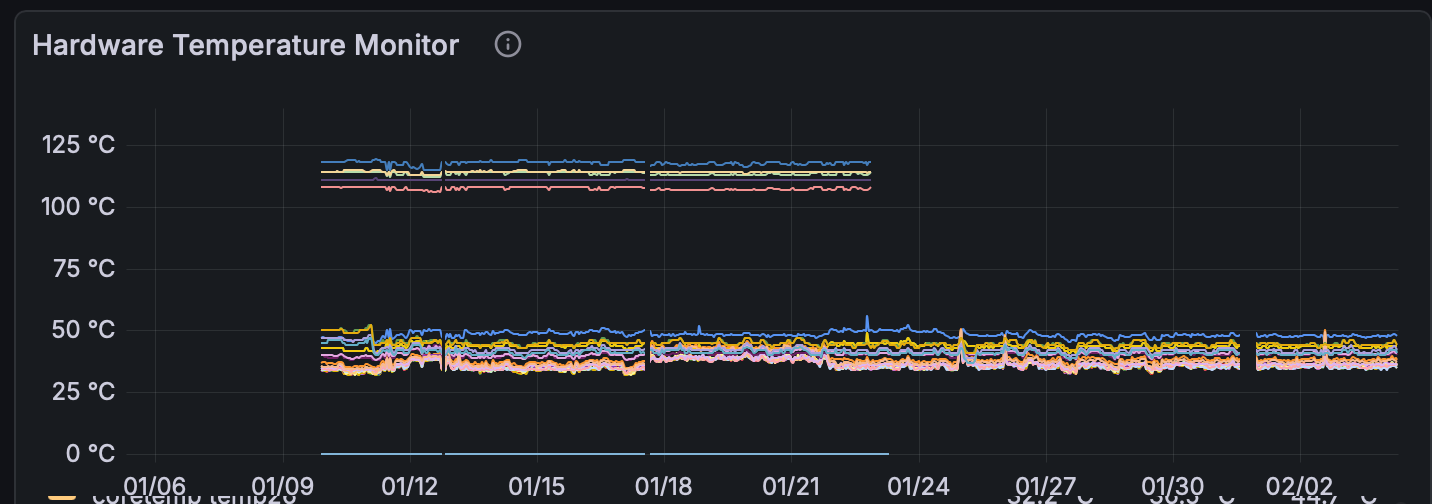
Task: Open the panel description info icon
Action: pos(508,45)
